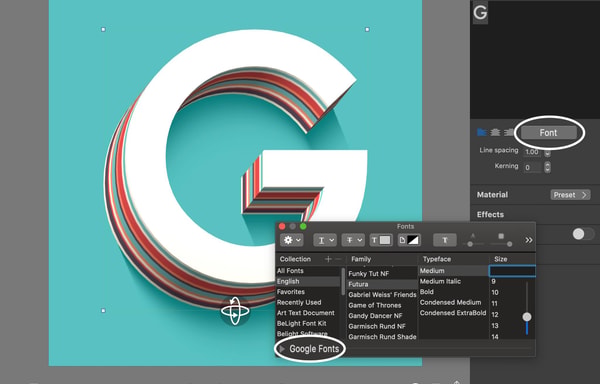Click the bottom-left selection handle on canvas

(x=103, y=311)
